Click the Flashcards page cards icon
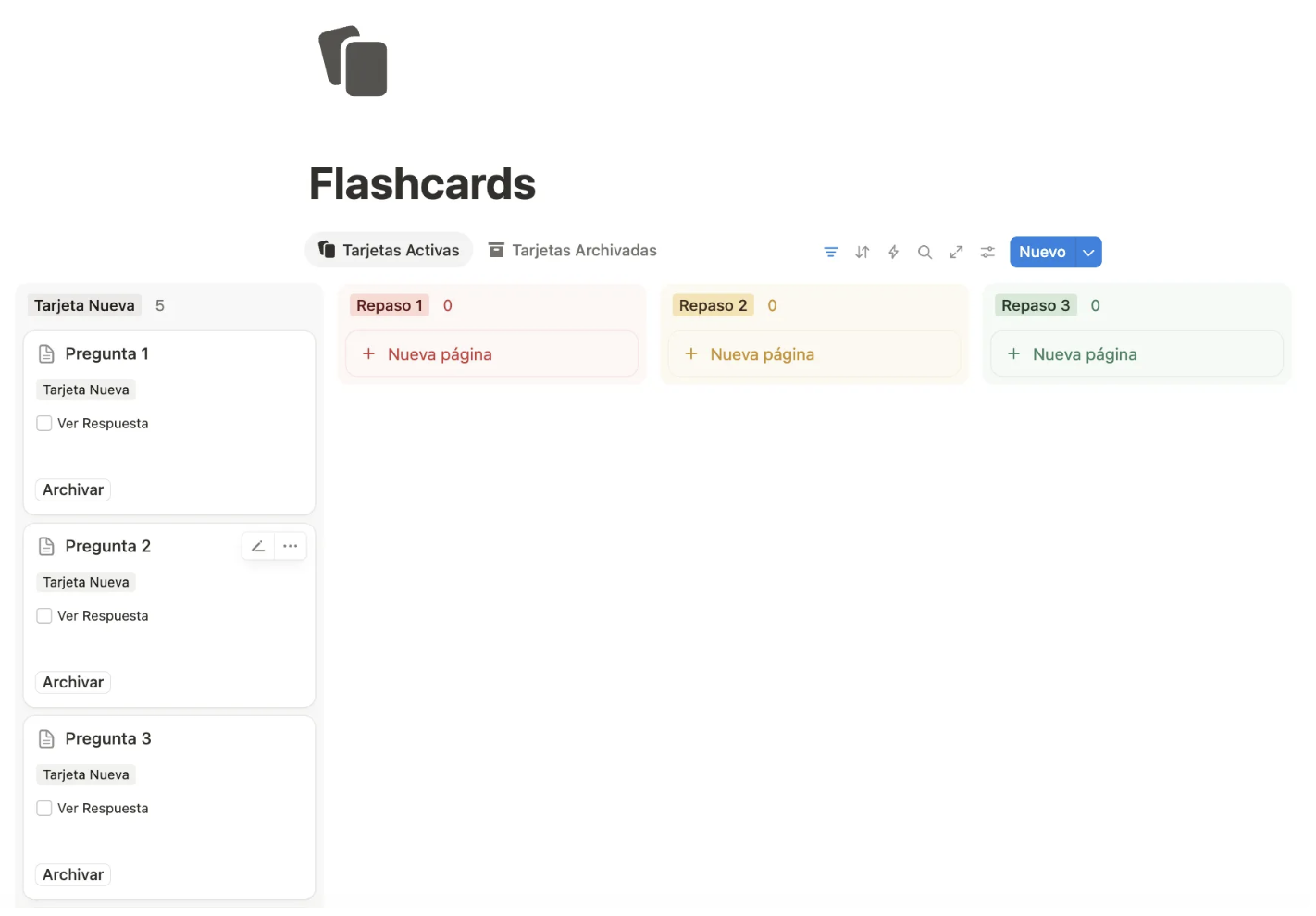The image size is (1316, 916). click(x=353, y=61)
